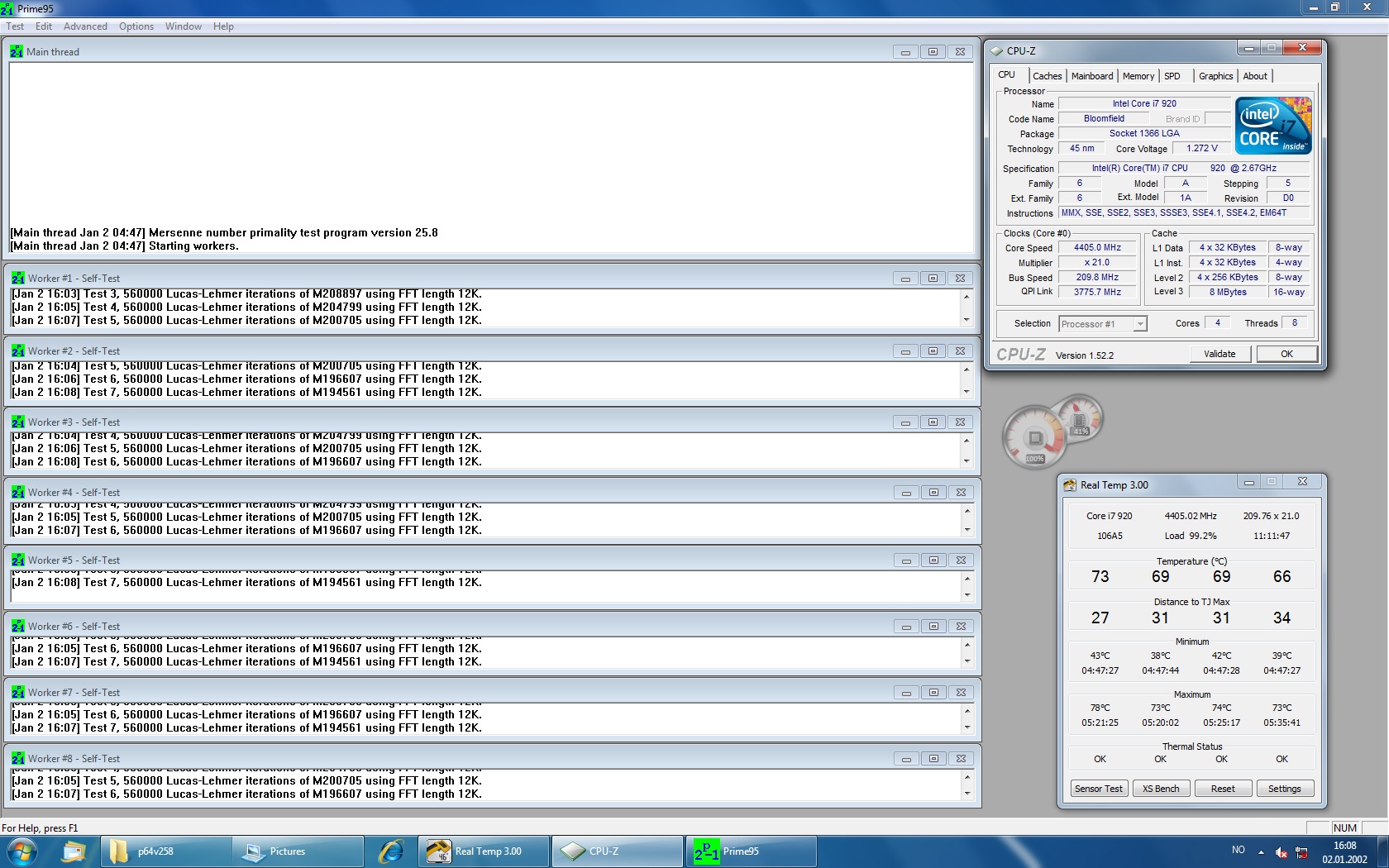
Task: Open the Window menu in Prime95
Action: (184, 26)
